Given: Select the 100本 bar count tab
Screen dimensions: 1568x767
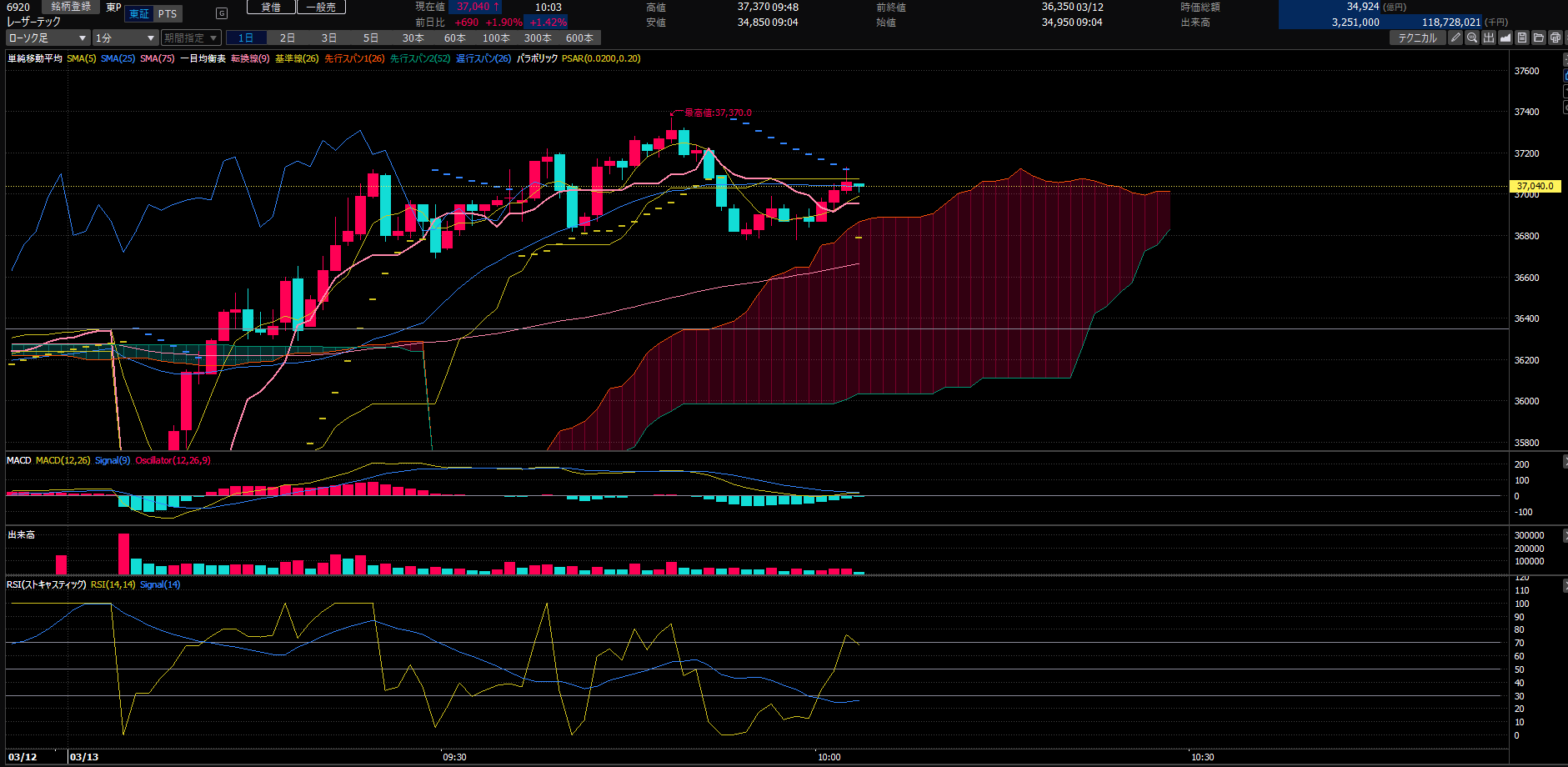Looking at the screenshot, I should (x=496, y=38).
